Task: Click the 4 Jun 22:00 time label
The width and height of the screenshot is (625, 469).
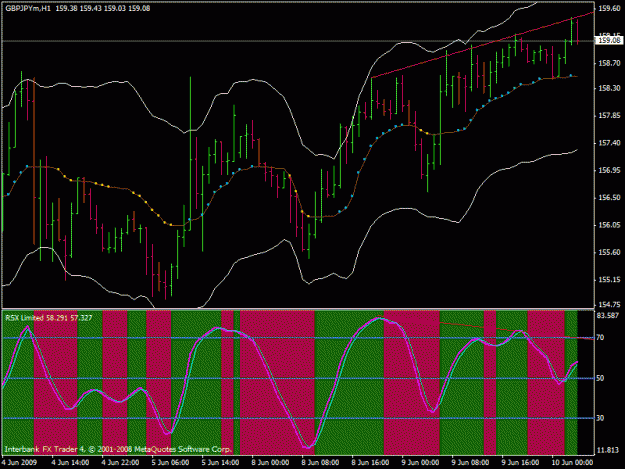Action: [x=120, y=463]
